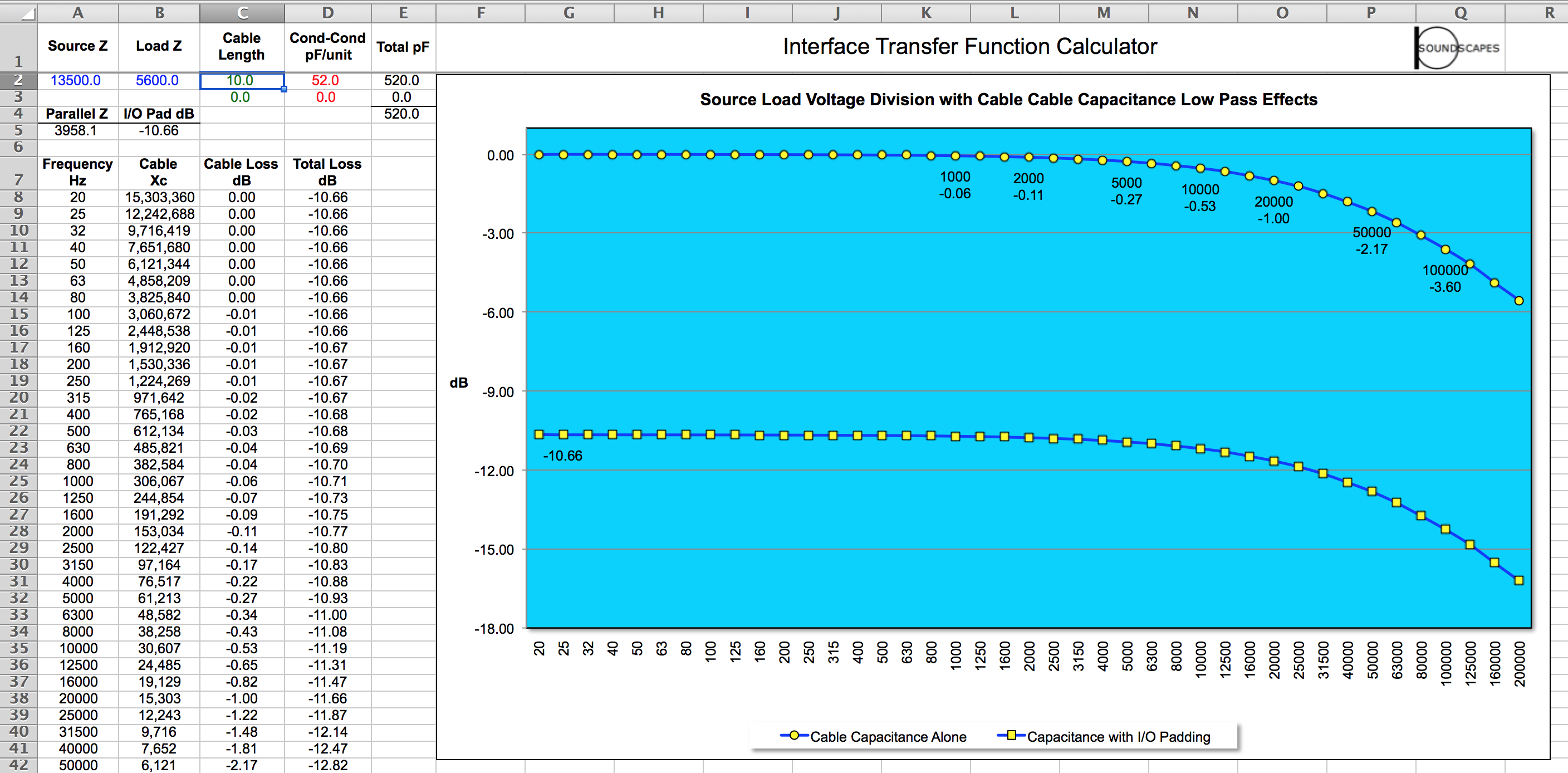Click the 100000 -3.60 data label
Viewport: 1568px width, 773px height.
pos(1445,279)
